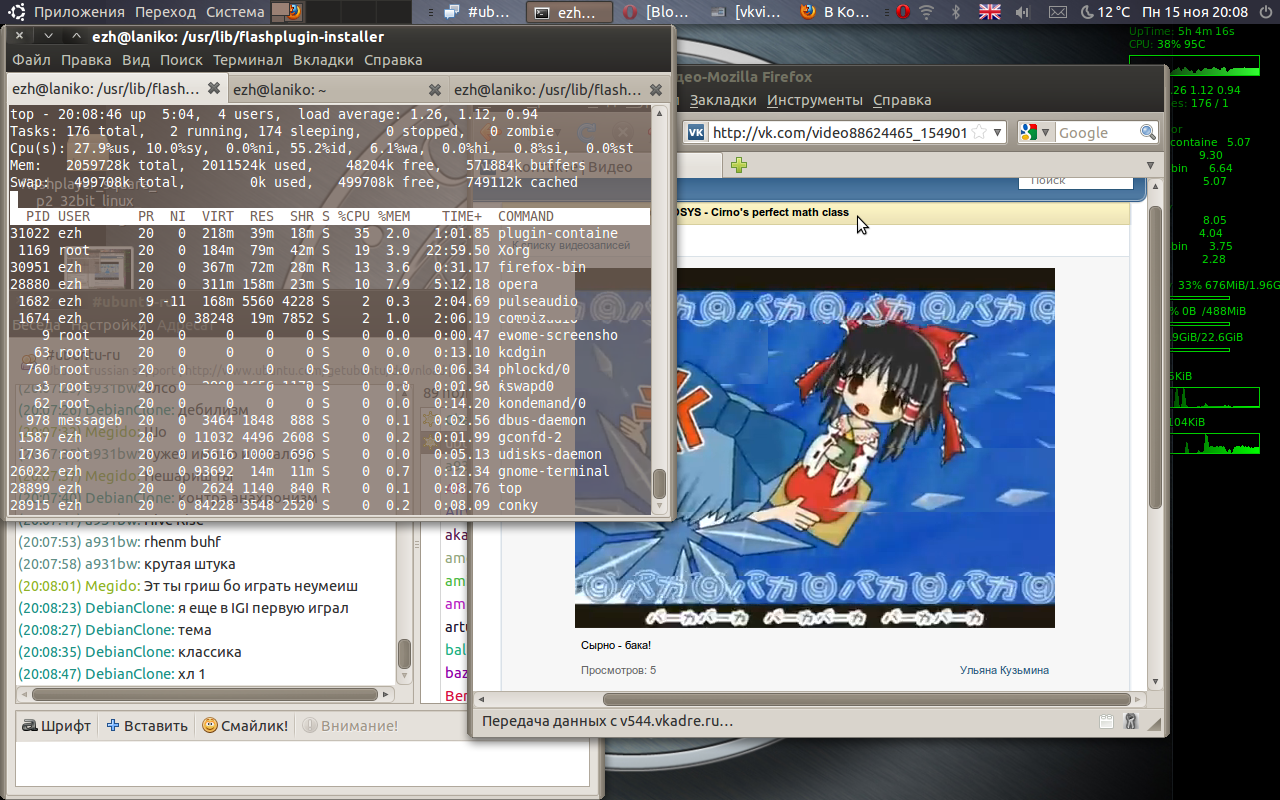Click the Вставить insert button in chat
This screenshot has width=1280, height=800.
pos(147,726)
